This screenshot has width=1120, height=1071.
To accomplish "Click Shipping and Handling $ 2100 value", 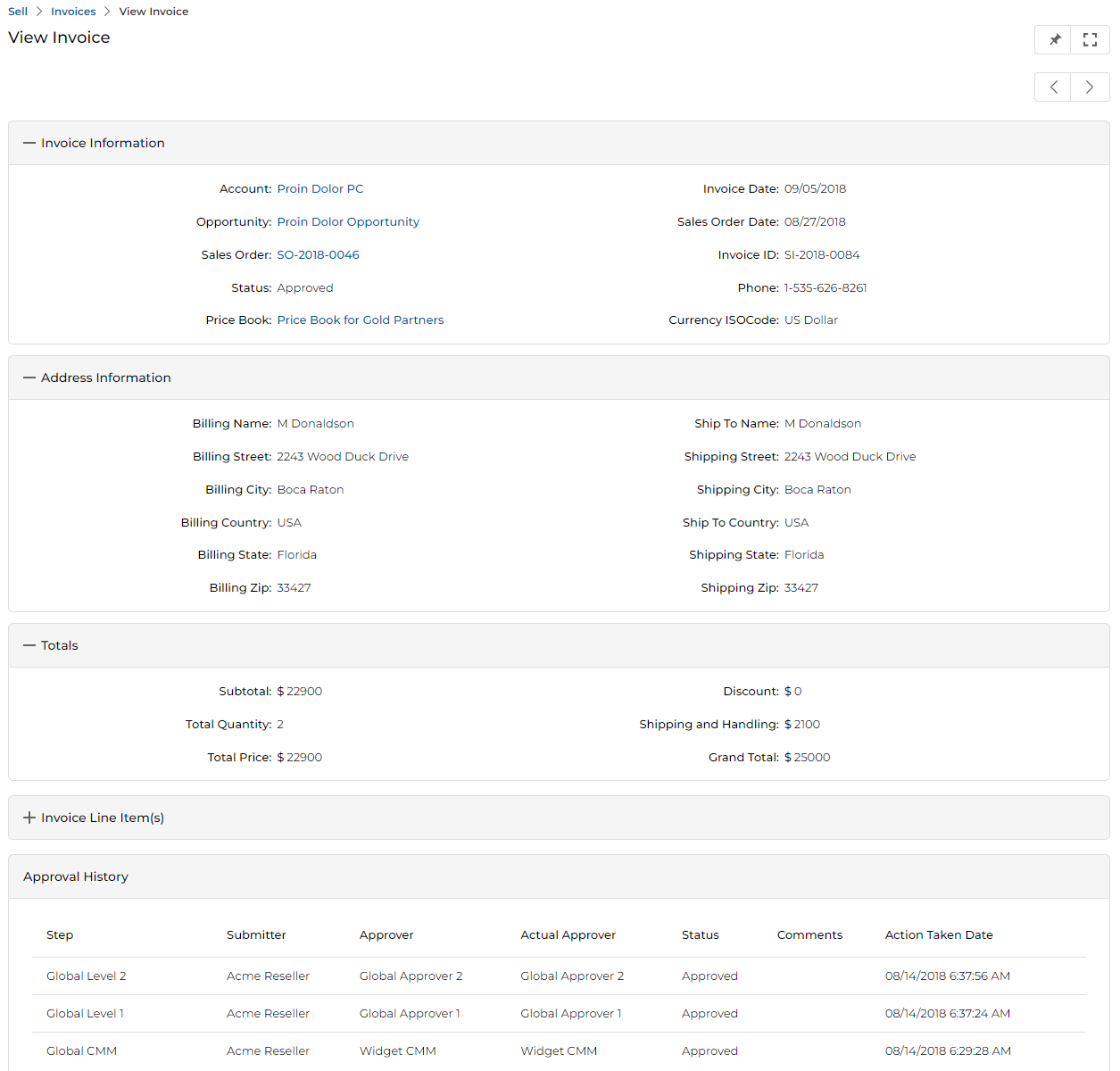I will click(x=802, y=724).
